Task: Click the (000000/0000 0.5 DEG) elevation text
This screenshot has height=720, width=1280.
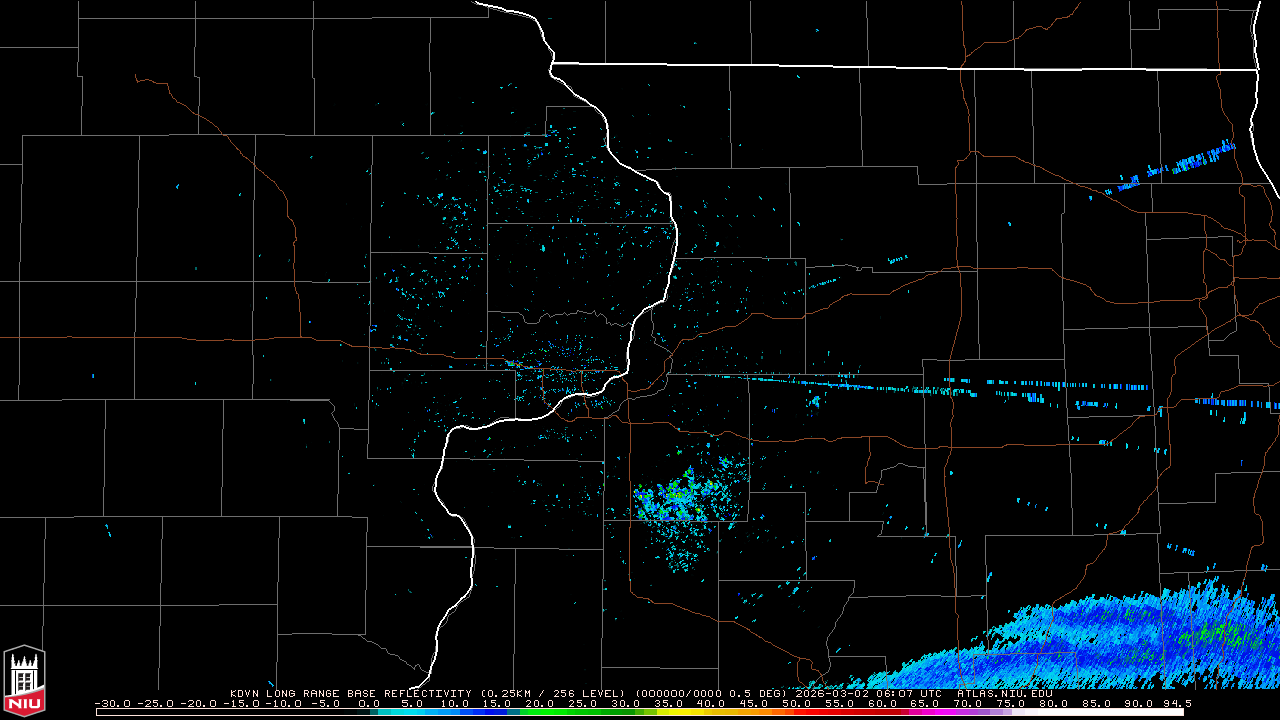Action: pos(712,693)
